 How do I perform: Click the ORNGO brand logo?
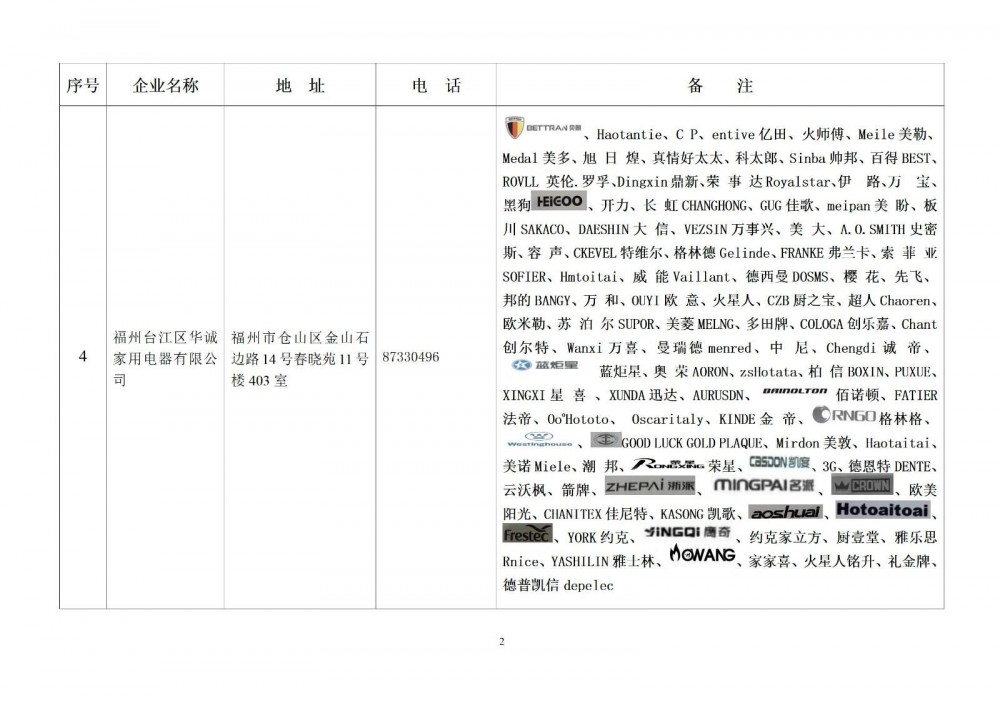tap(844, 415)
